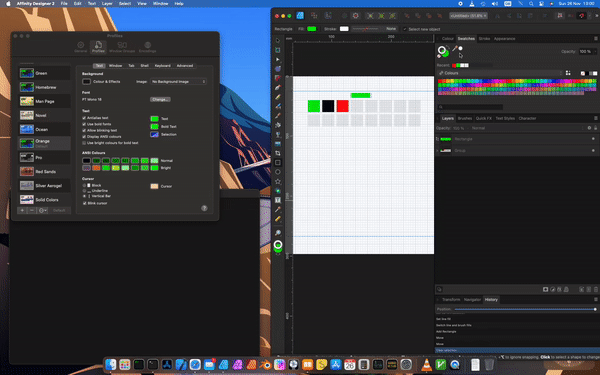The image size is (600, 375).
Task: Enable Use bright colours for bold text
Action: click(x=84, y=143)
